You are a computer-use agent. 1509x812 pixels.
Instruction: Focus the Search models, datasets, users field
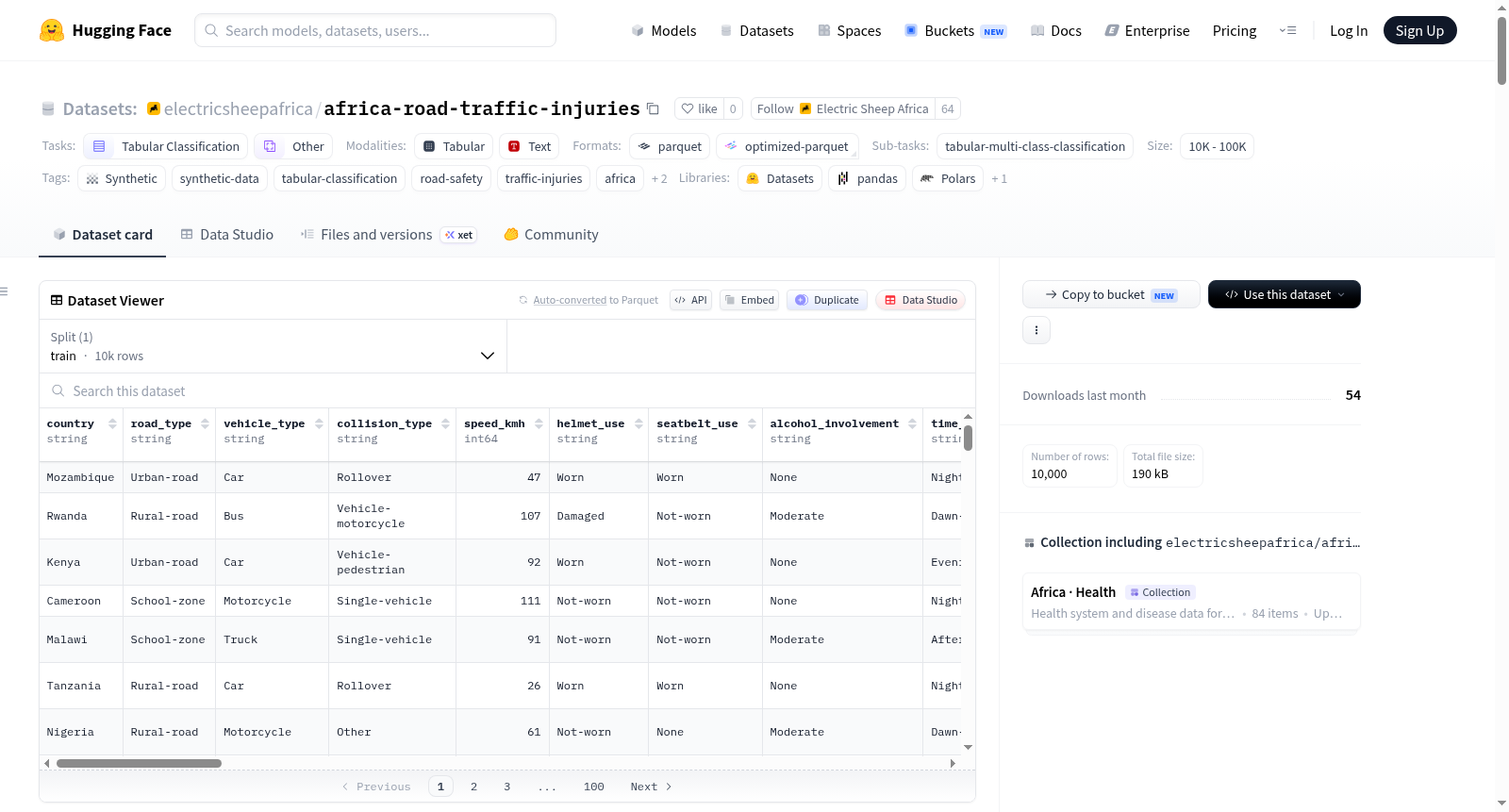click(375, 30)
